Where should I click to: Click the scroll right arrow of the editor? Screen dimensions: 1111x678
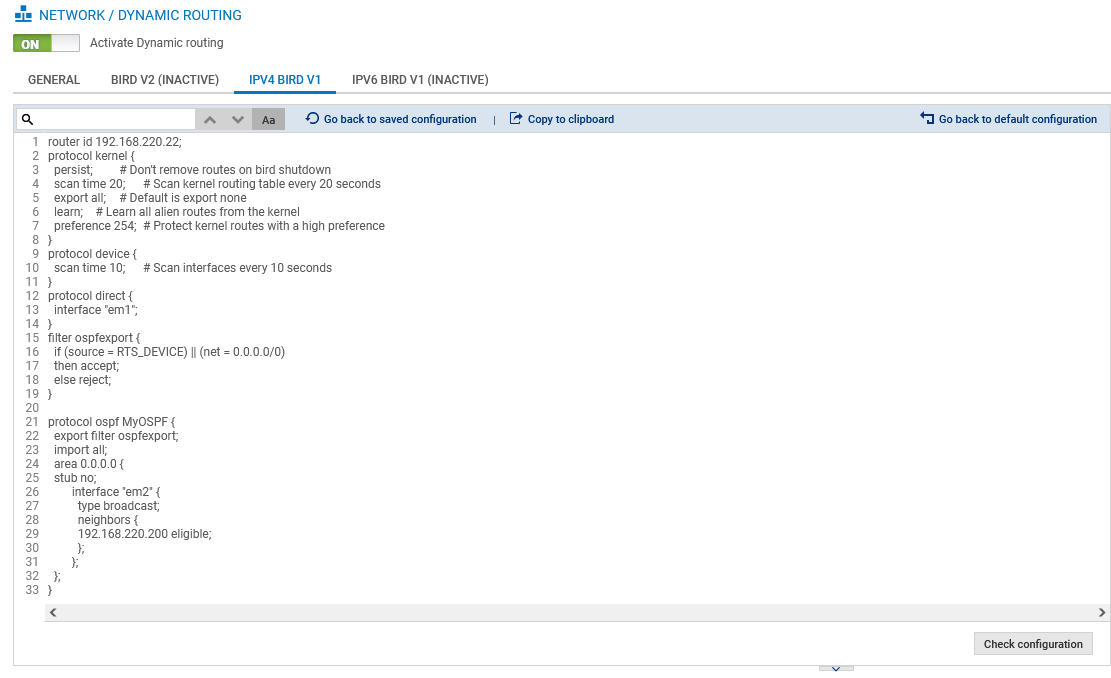(x=1102, y=612)
